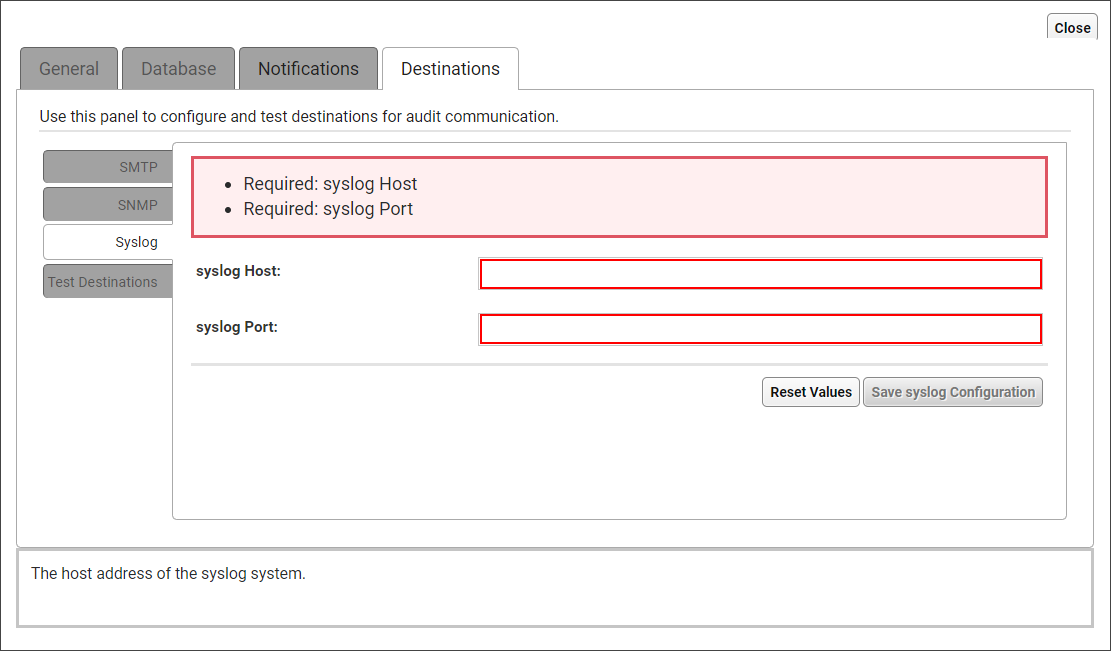Open the Database tab
The height and width of the screenshot is (651, 1111).
pyautogui.click(x=178, y=69)
